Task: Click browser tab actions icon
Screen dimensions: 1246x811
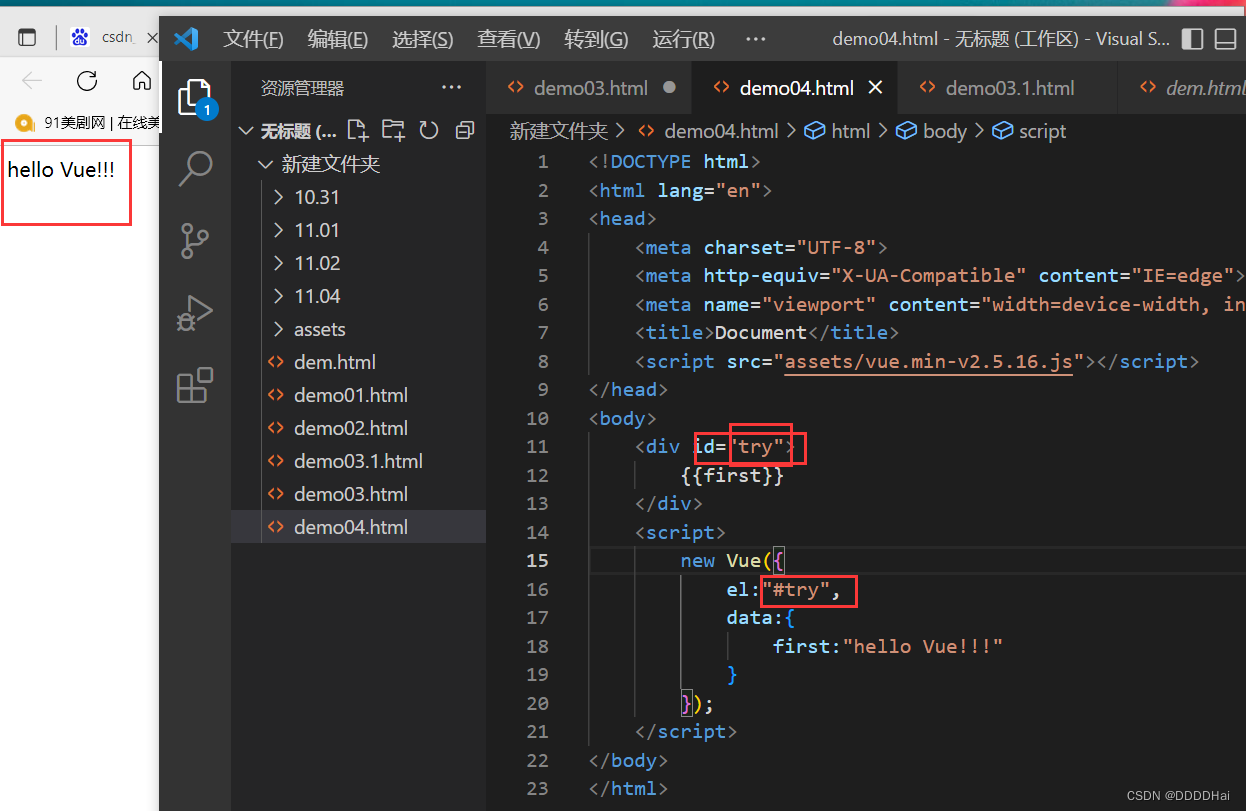Action: pos(27,38)
